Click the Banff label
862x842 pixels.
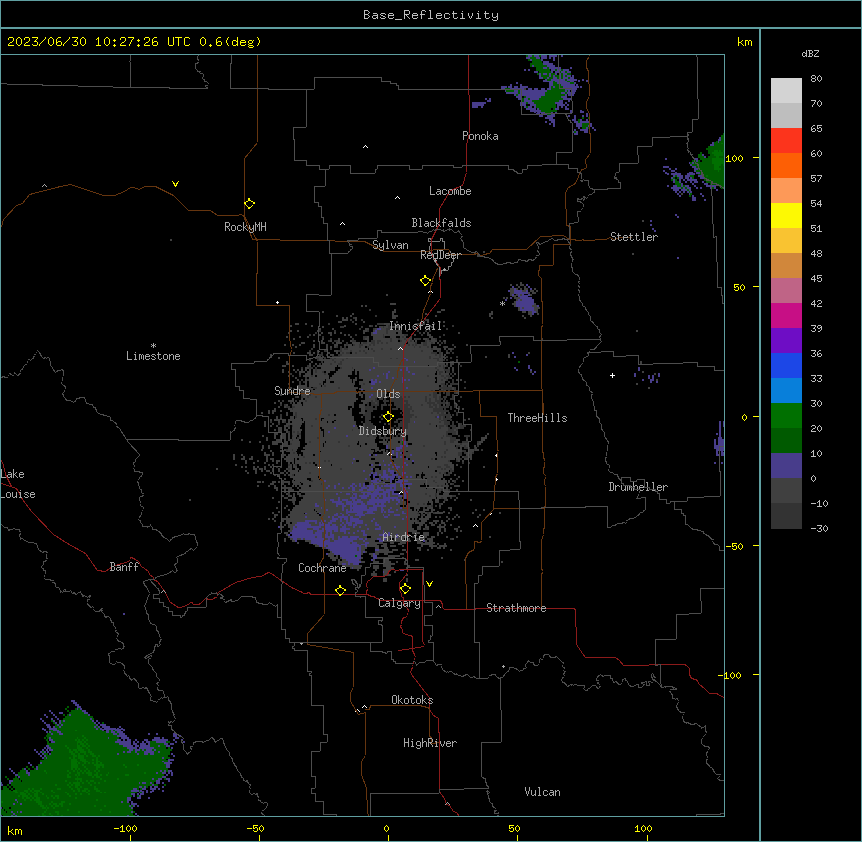[x=124, y=567]
